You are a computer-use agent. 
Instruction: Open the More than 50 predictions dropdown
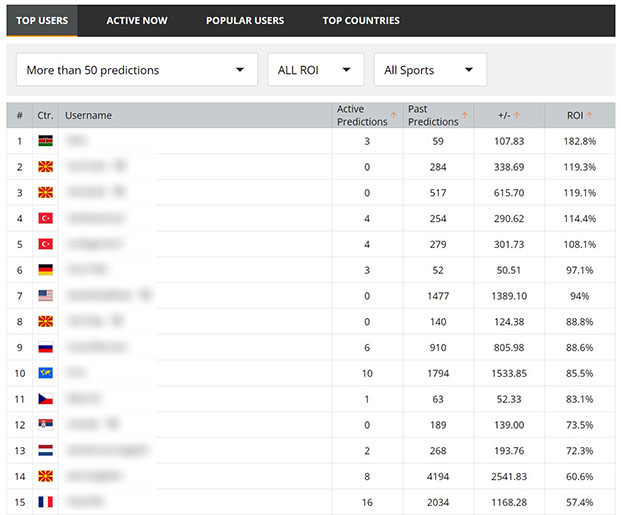pyautogui.click(x=137, y=70)
